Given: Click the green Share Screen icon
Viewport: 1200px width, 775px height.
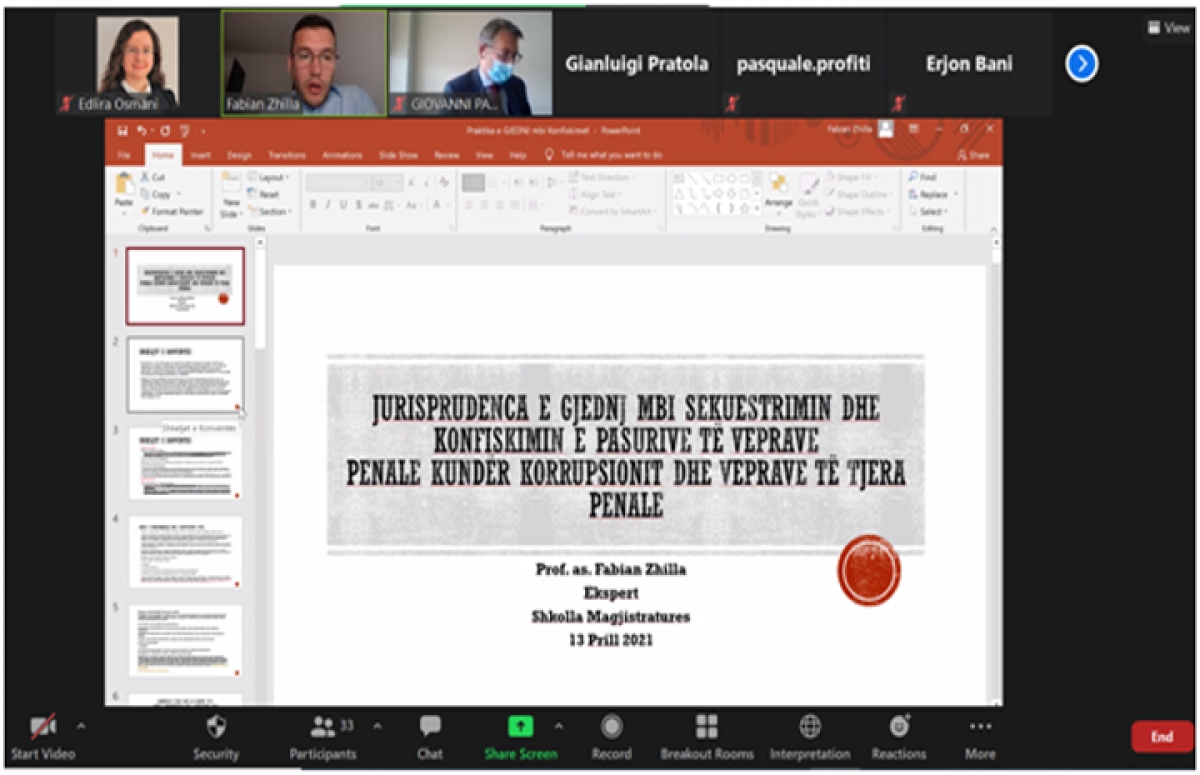Looking at the screenshot, I should [x=520, y=727].
